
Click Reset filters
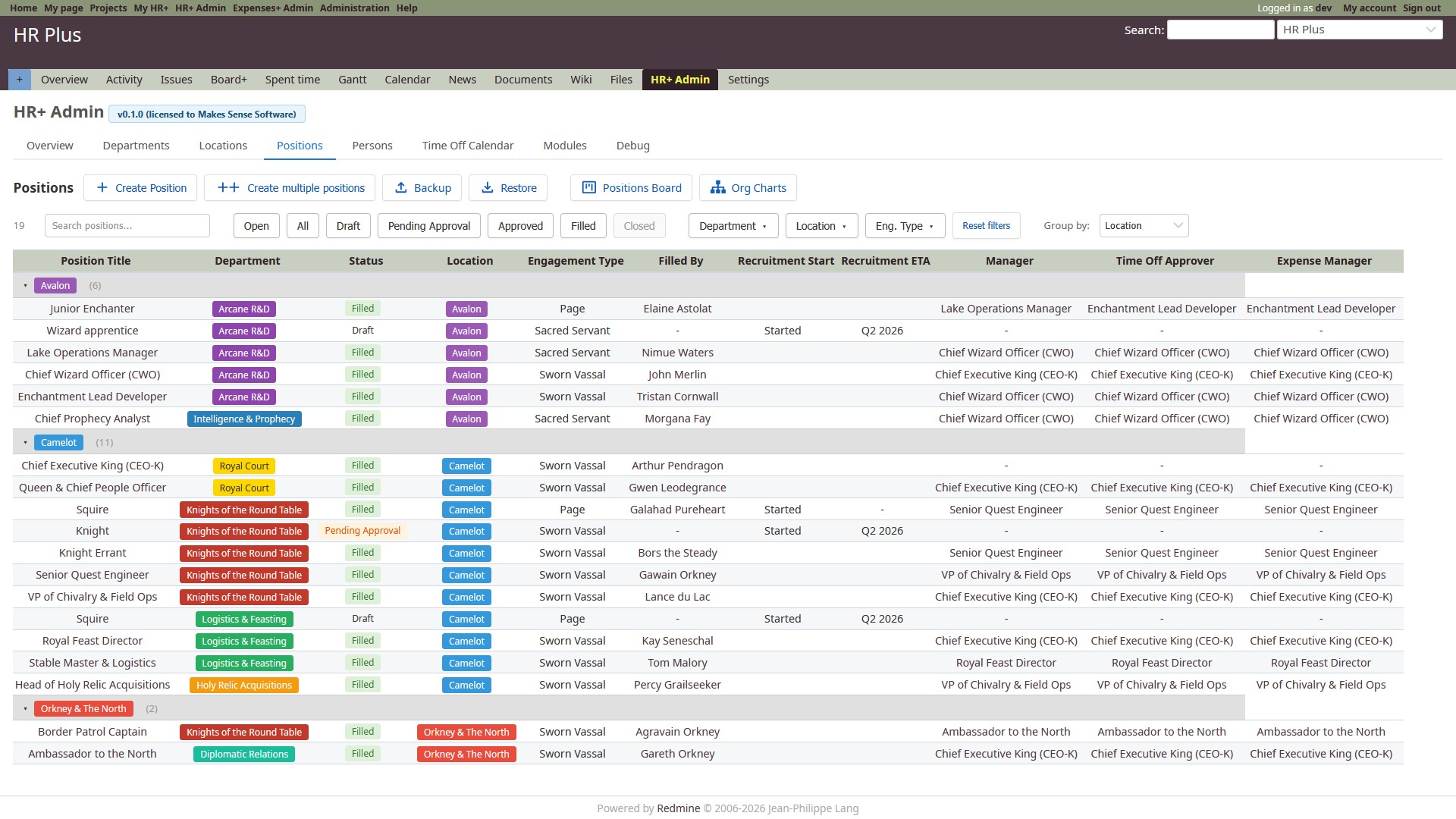[986, 226]
